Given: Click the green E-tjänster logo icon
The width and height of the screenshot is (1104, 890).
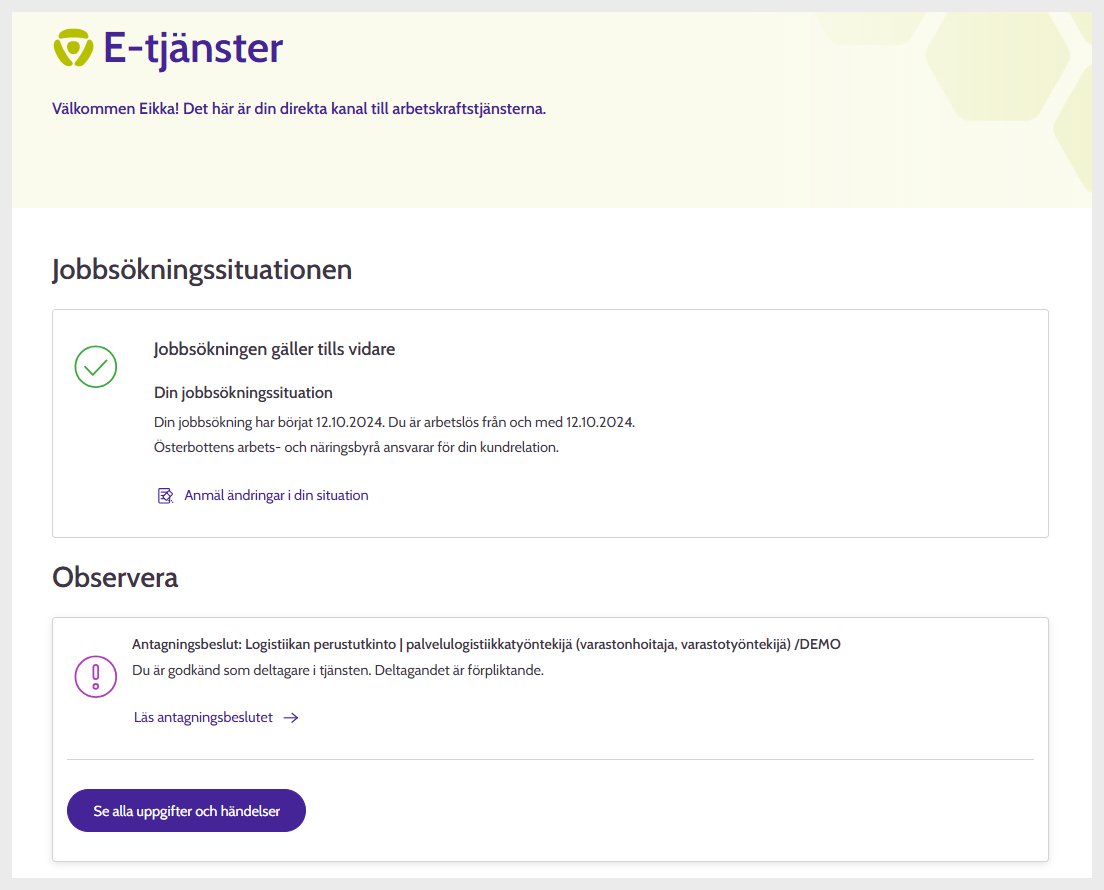Looking at the screenshot, I should click(x=73, y=48).
